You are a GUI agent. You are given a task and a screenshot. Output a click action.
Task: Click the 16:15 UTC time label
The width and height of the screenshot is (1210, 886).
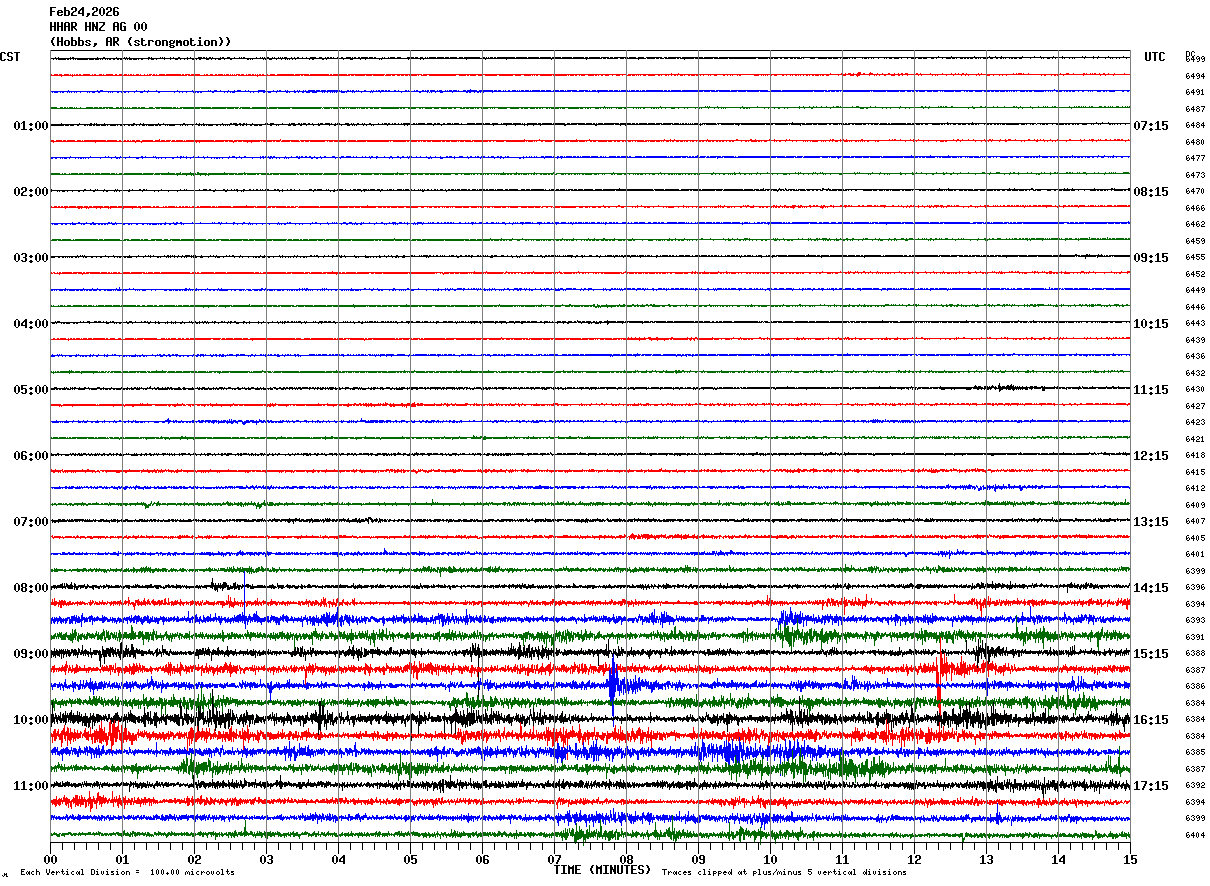1151,720
